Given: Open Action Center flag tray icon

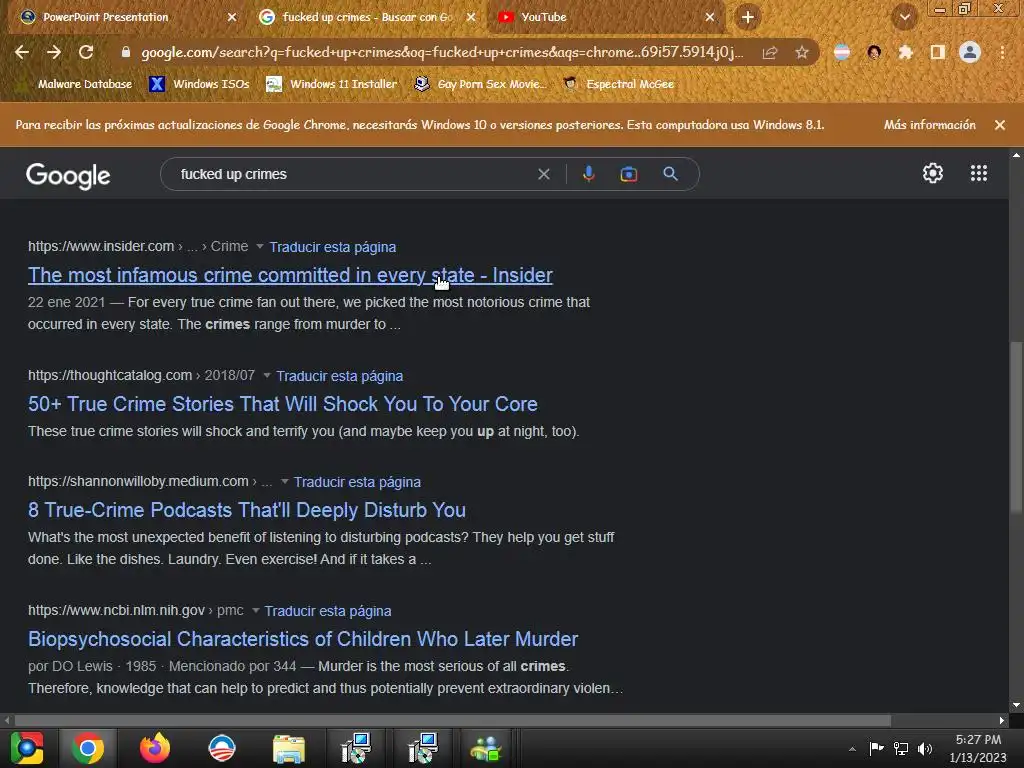Looking at the screenshot, I should (x=876, y=749).
